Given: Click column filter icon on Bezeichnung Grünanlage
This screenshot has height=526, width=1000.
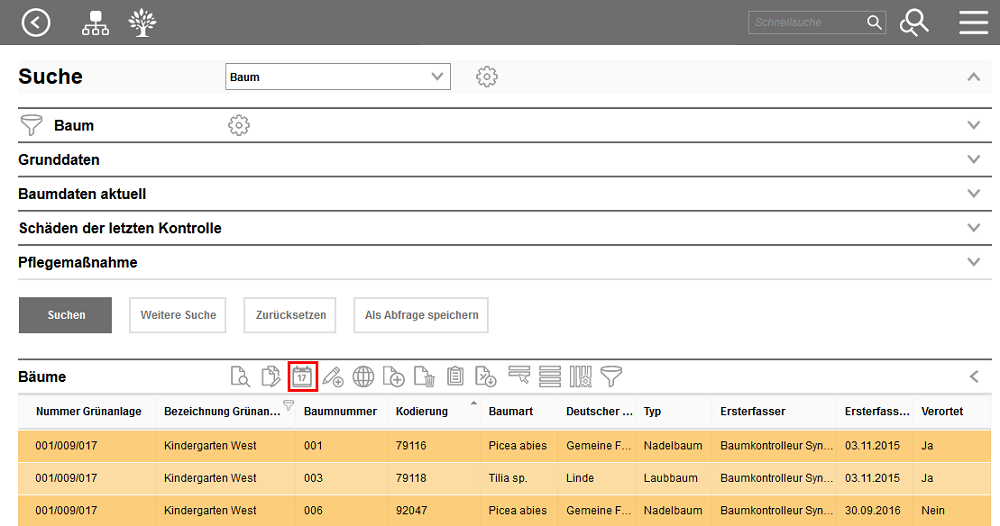Looking at the screenshot, I should (288, 405).
